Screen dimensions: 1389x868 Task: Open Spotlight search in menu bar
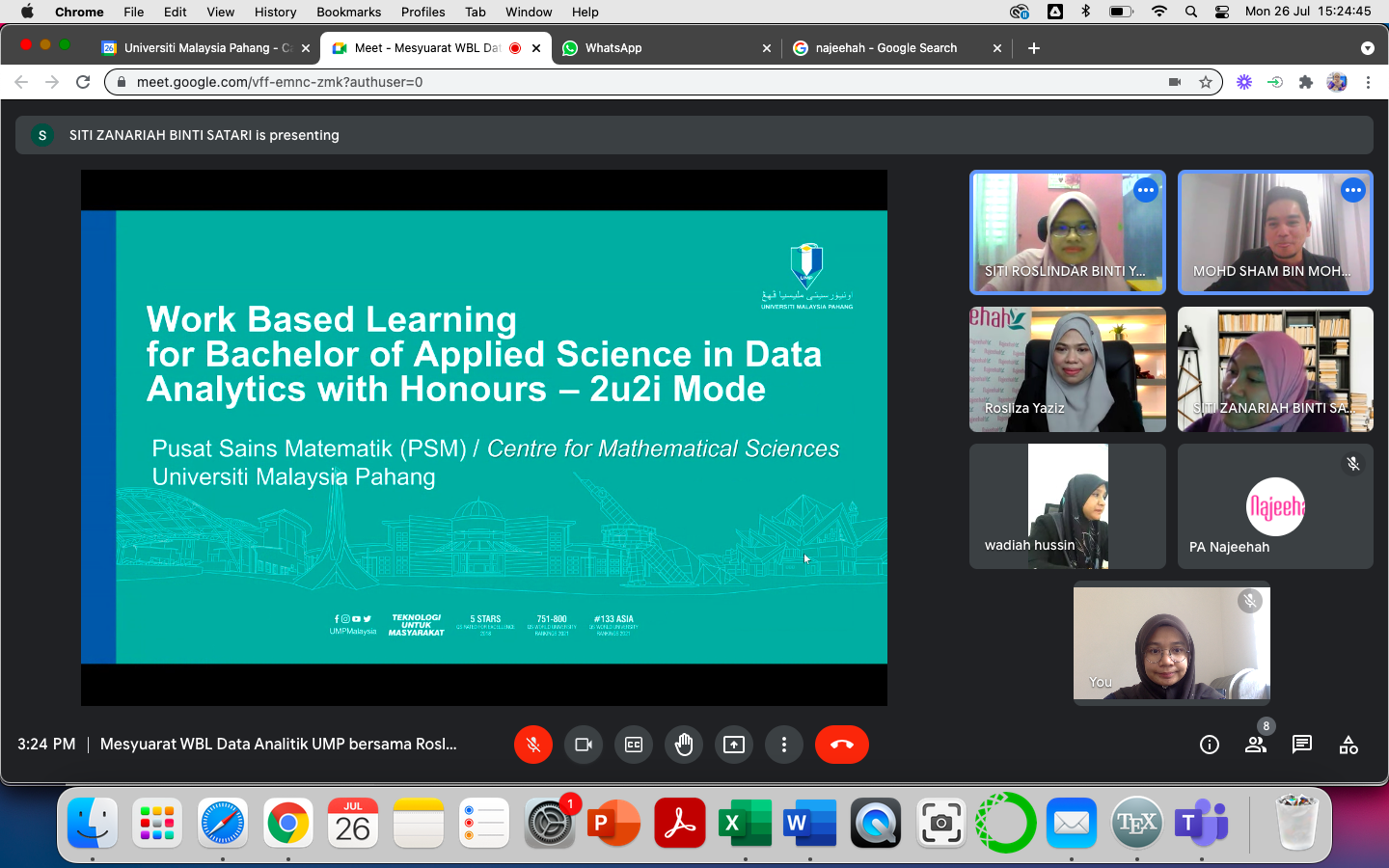point(1191,12)
